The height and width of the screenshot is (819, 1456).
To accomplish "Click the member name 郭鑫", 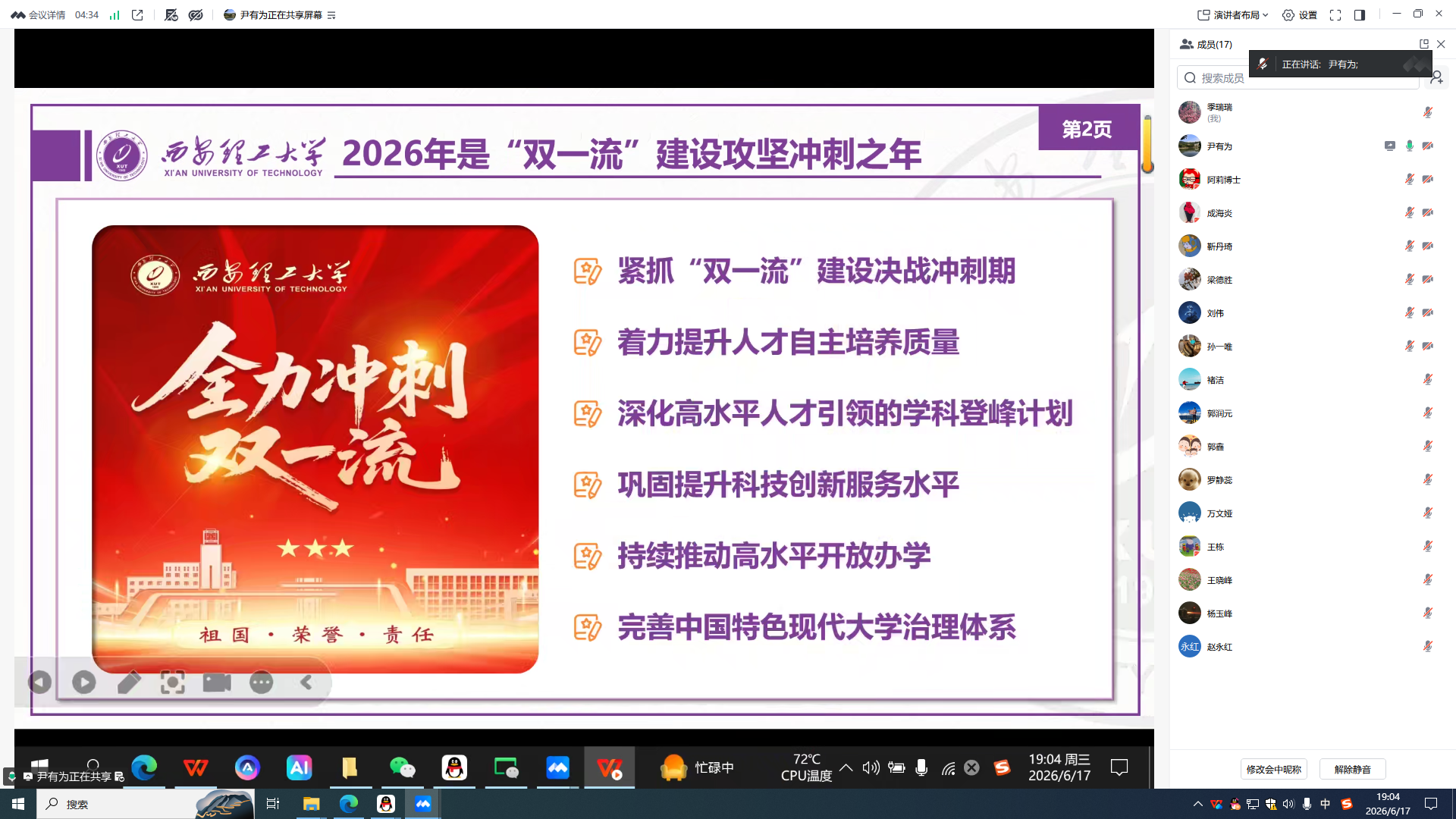I will [x=1216, y=447].
